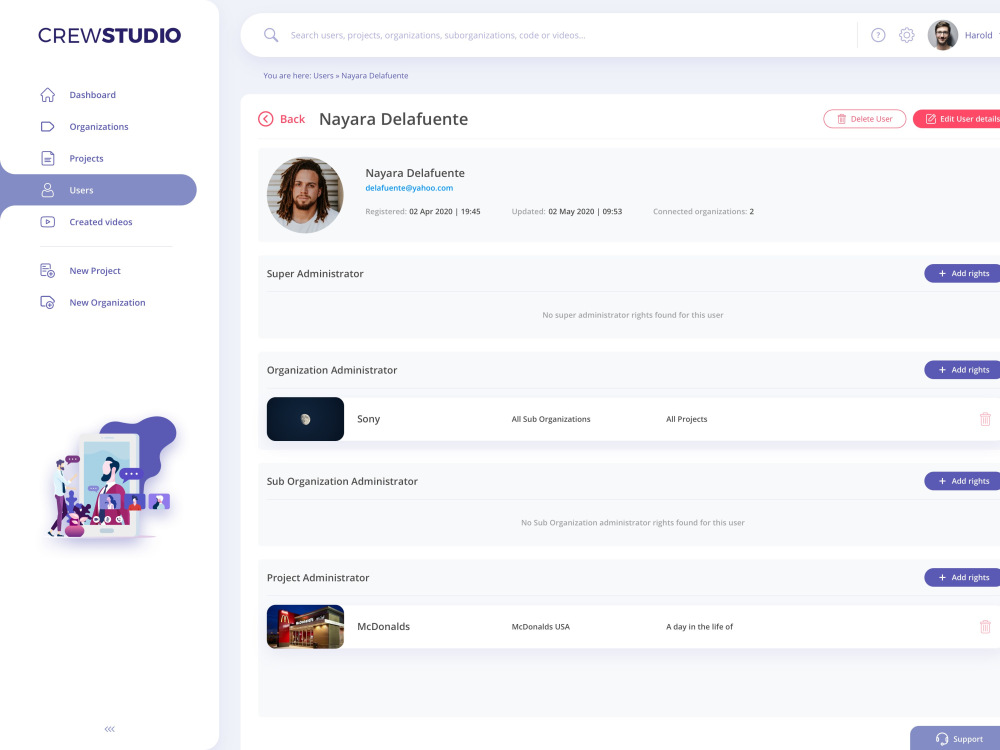This screenshot has width=1000, height=750.
Task: Click the Sony organization thumbnail
Action: (305, 419)
